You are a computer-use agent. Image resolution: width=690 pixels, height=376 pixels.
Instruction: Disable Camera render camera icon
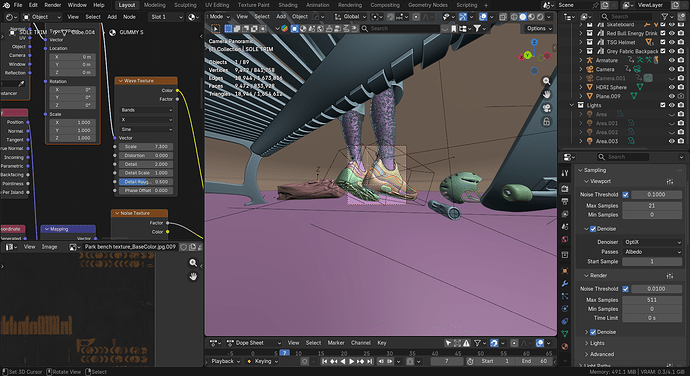tap(681, 69)
